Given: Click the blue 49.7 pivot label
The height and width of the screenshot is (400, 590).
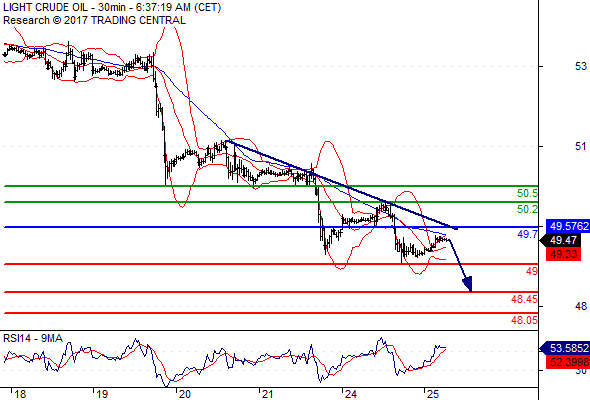Looking at the screenshot, I should (527, 234).
